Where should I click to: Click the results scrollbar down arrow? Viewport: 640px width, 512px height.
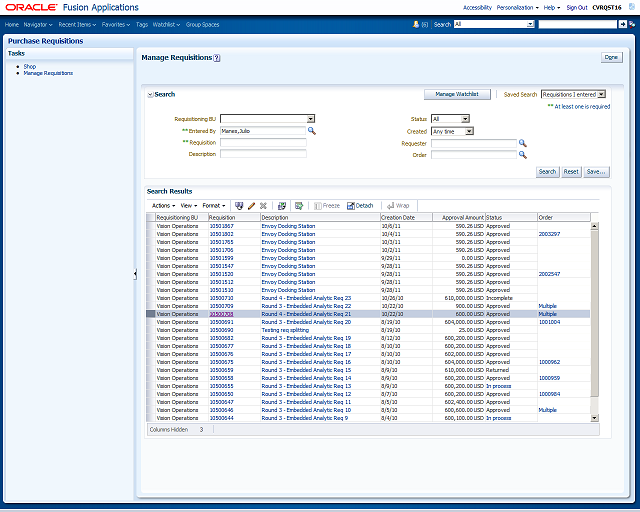coord(594,418)
